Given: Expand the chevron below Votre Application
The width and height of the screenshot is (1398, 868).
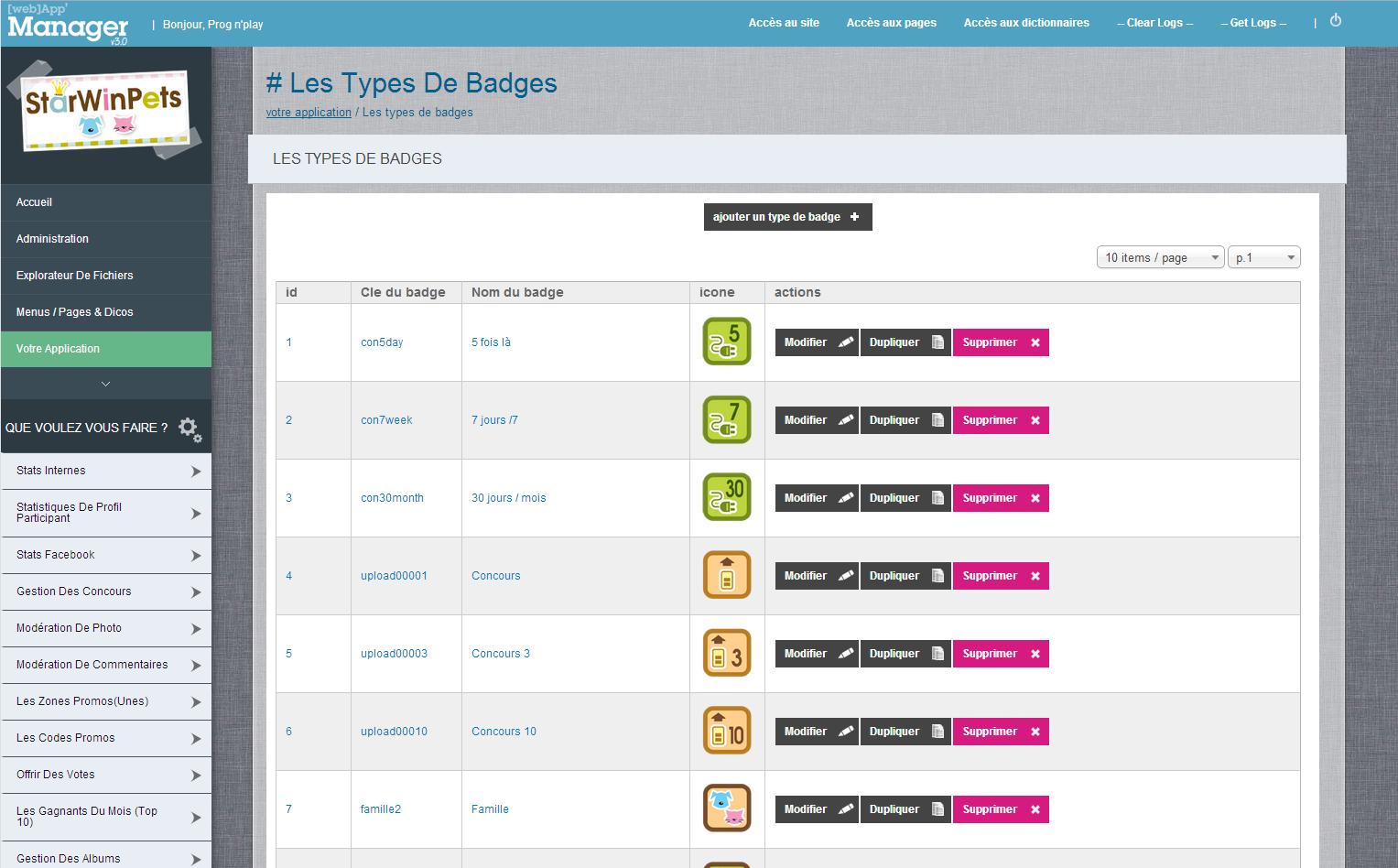Looking at the screenshot, I should click(x=106, y=385).
